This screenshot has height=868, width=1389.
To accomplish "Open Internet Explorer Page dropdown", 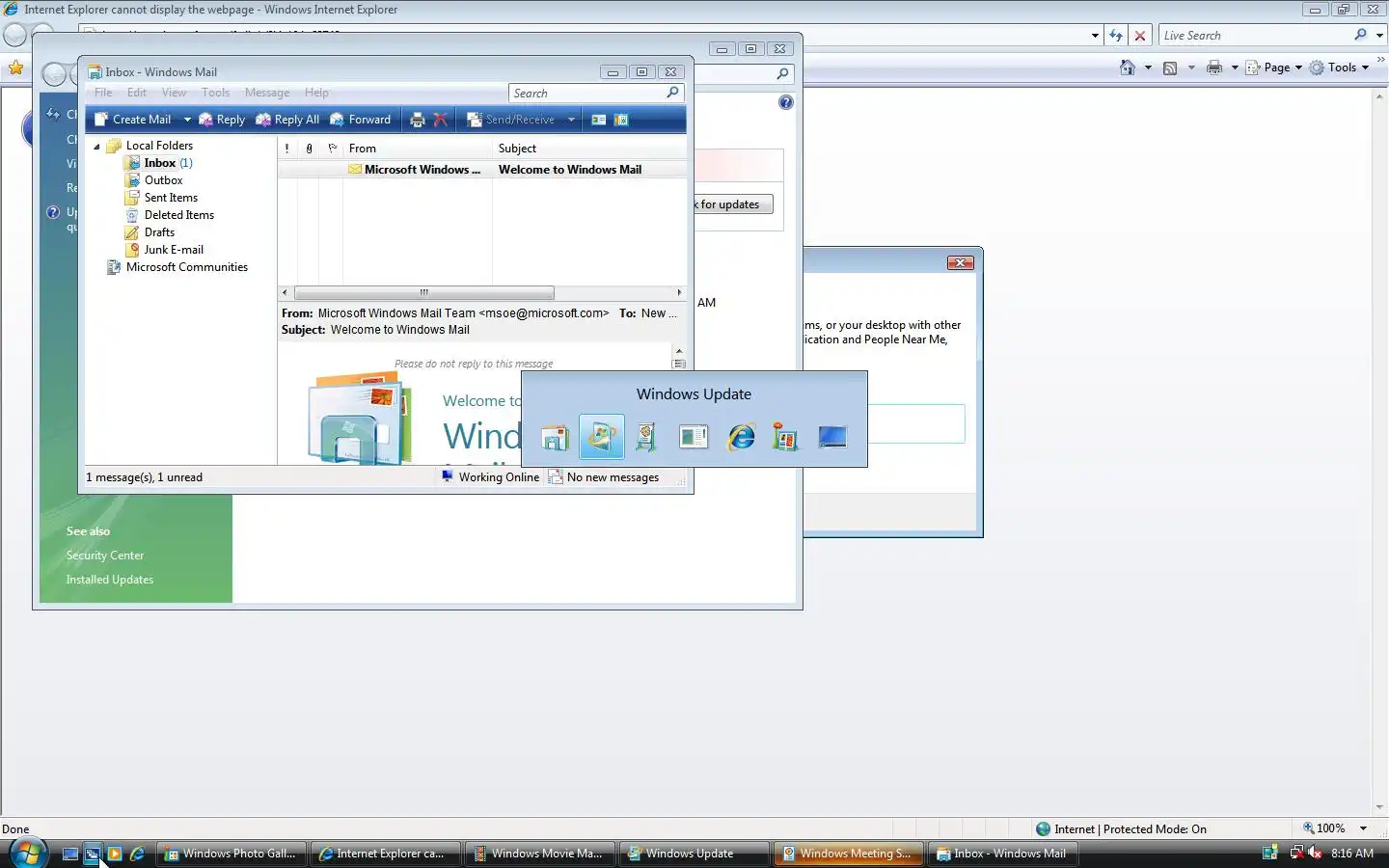I will coord(1274,68).
